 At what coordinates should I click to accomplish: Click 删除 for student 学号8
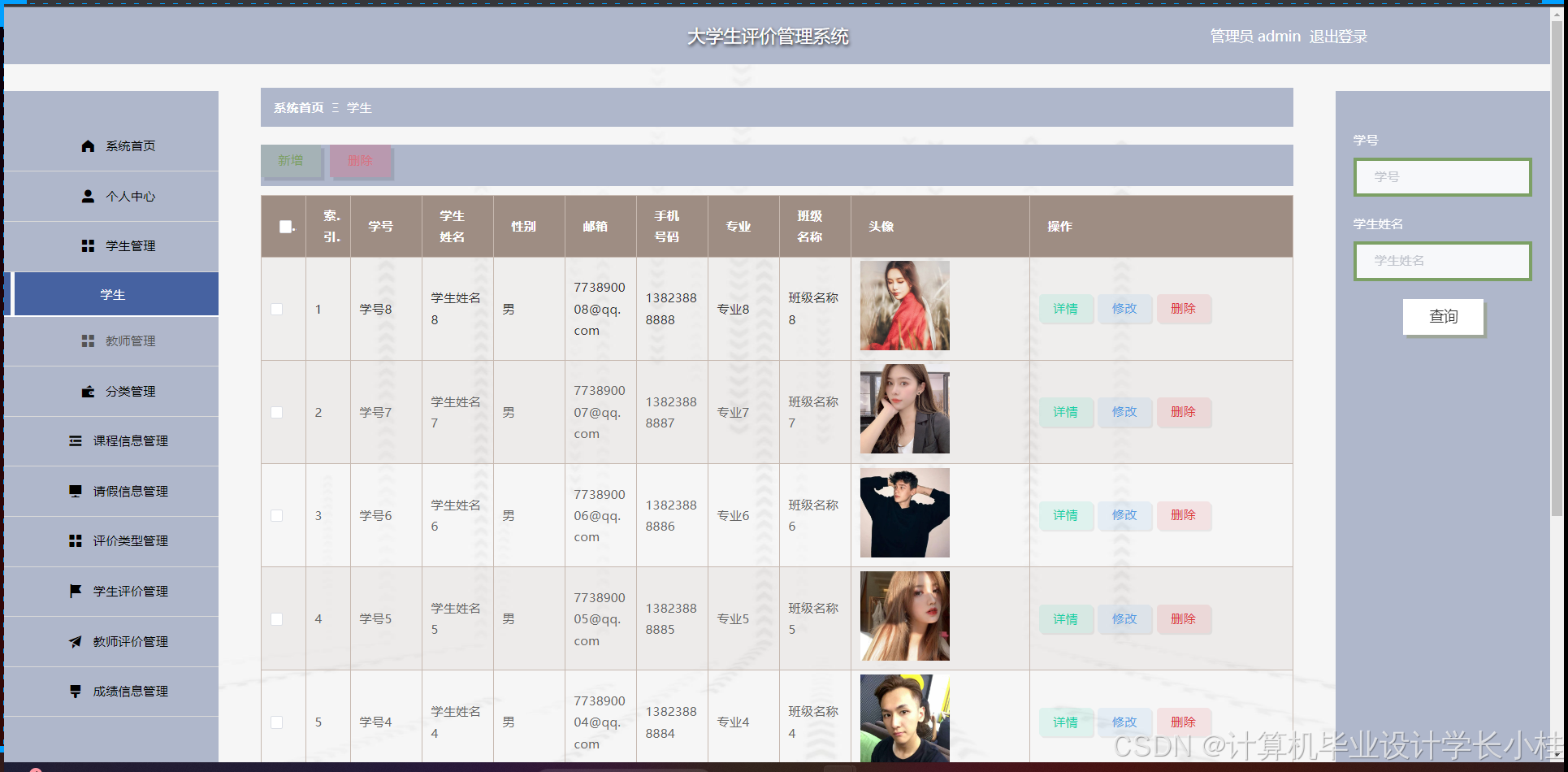[1184, 309]
